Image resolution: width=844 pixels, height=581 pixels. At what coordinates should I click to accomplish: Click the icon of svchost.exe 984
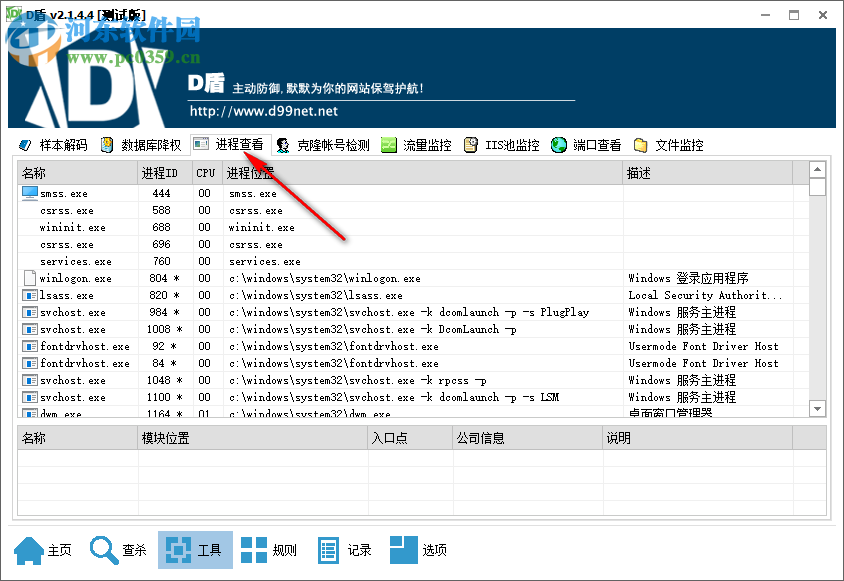(30, 312)
